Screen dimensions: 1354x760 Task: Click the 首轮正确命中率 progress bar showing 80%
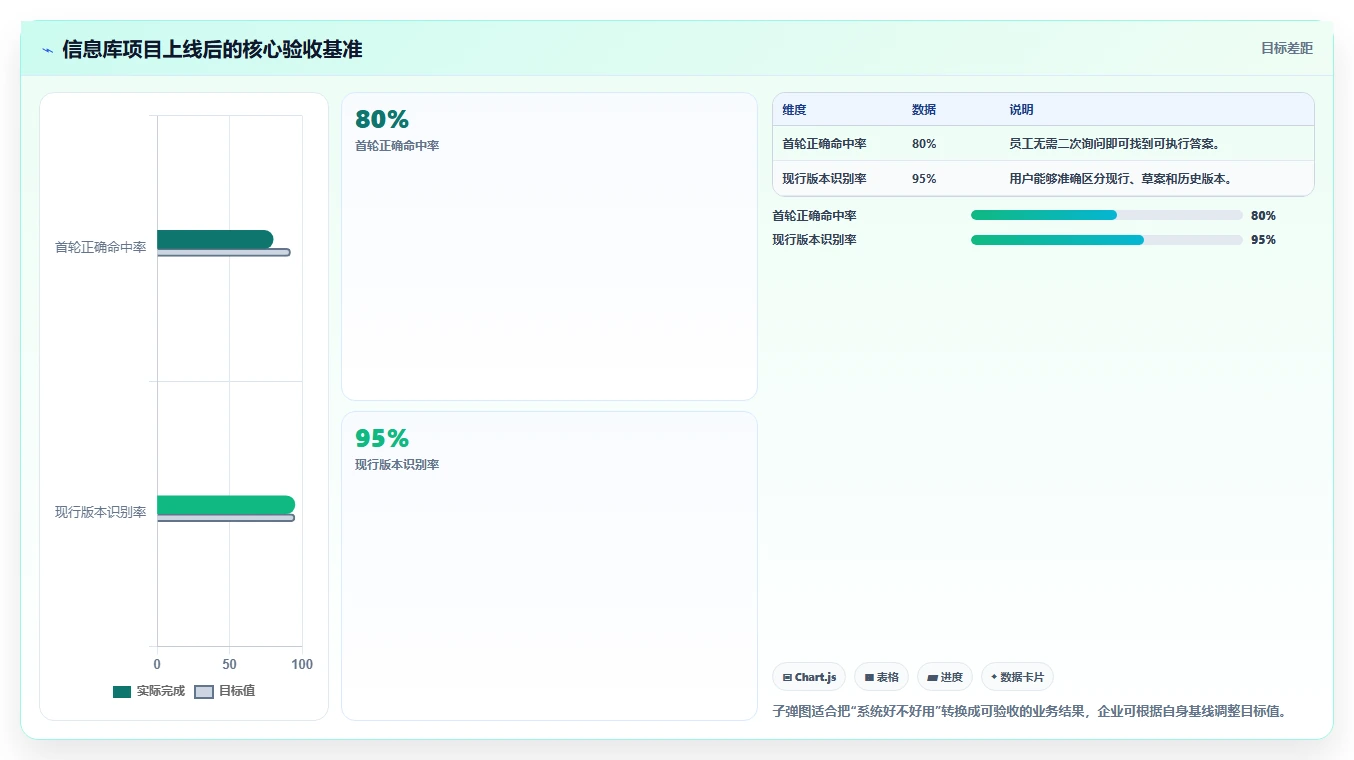(1107, 215)
